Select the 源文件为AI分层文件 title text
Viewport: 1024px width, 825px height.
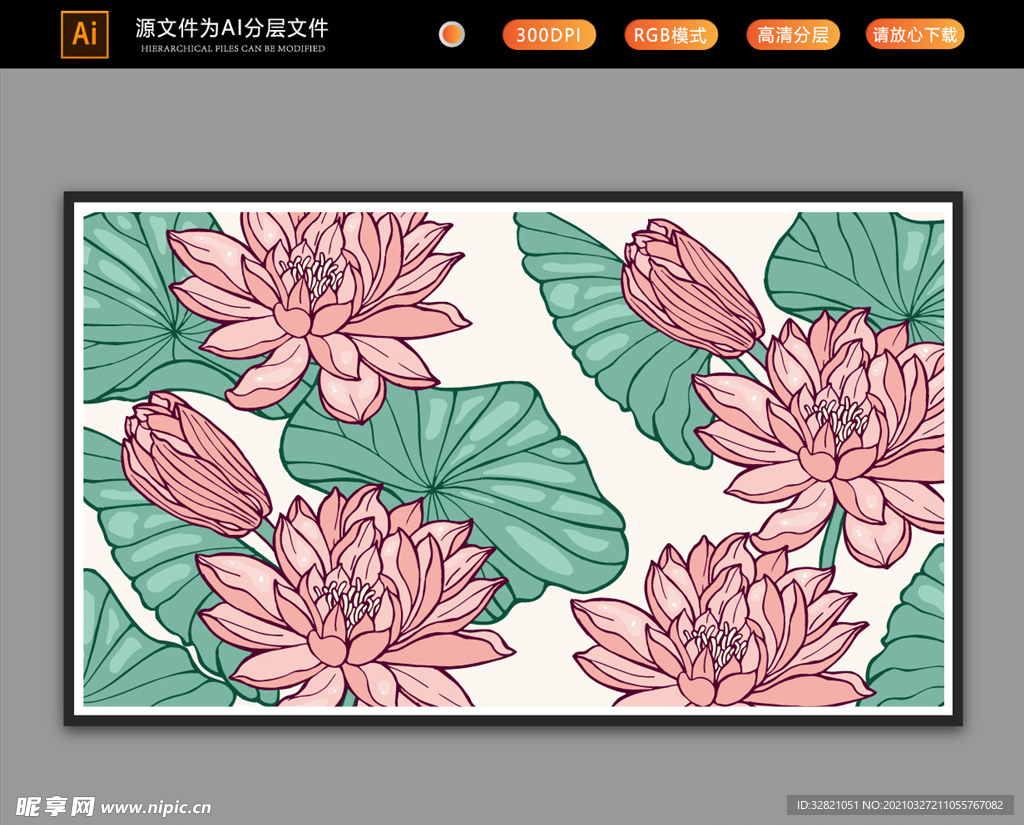point(228,27)
